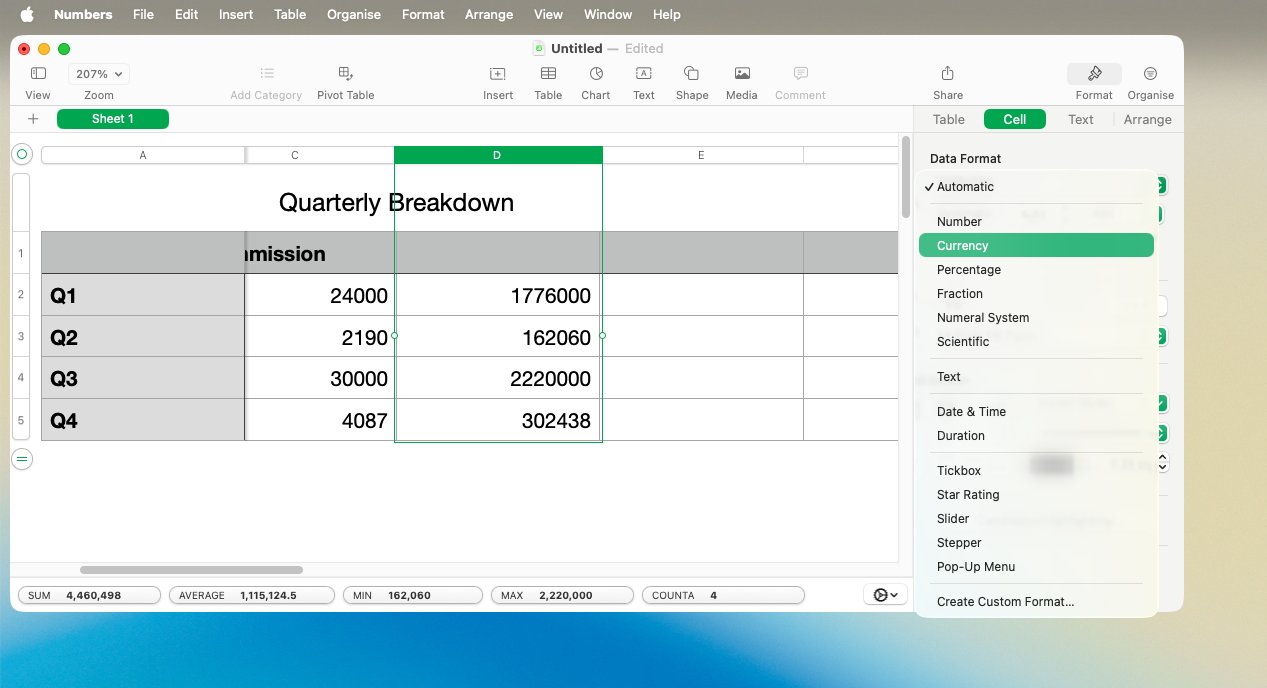
Task: Add a new sheet with the plus button
Action: coord(33,118)
